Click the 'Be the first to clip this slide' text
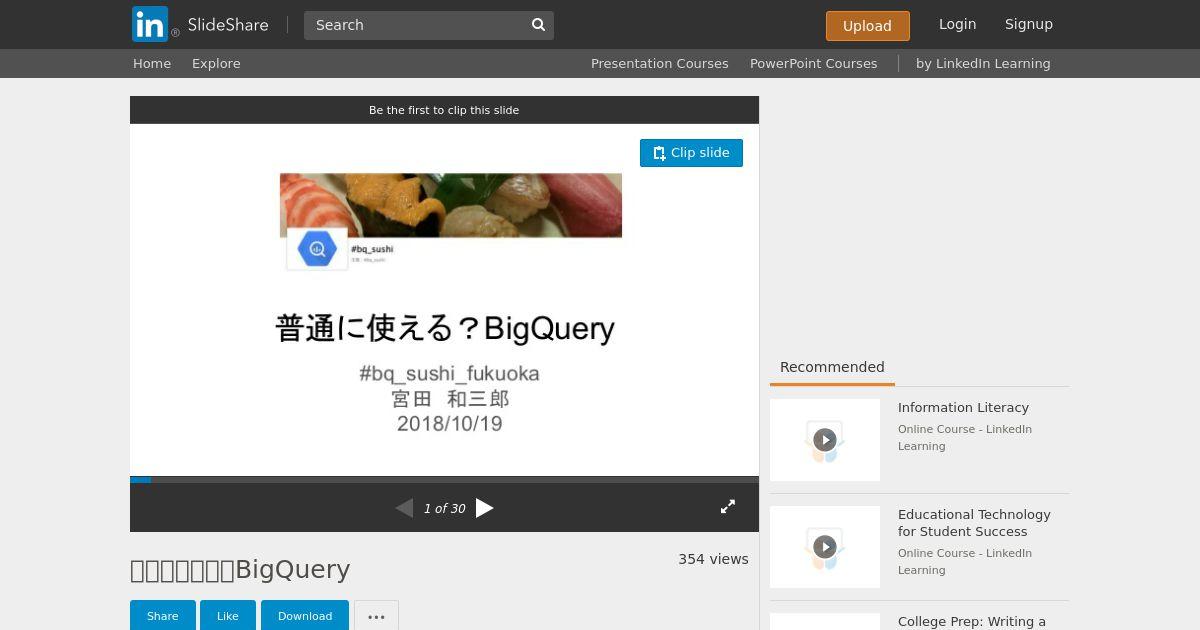Image resolution: width=1200 pixels, height=630 pixels. pyautogui.click(x=444, y=110)
